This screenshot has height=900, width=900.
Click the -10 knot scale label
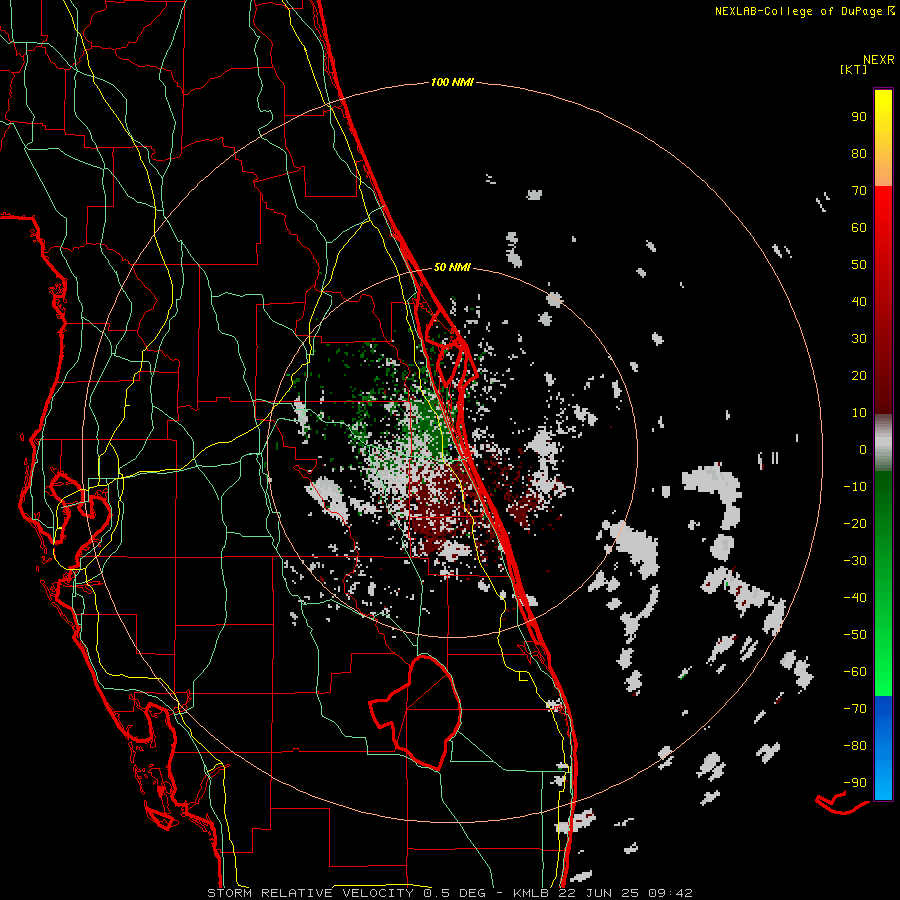point(855,487)
